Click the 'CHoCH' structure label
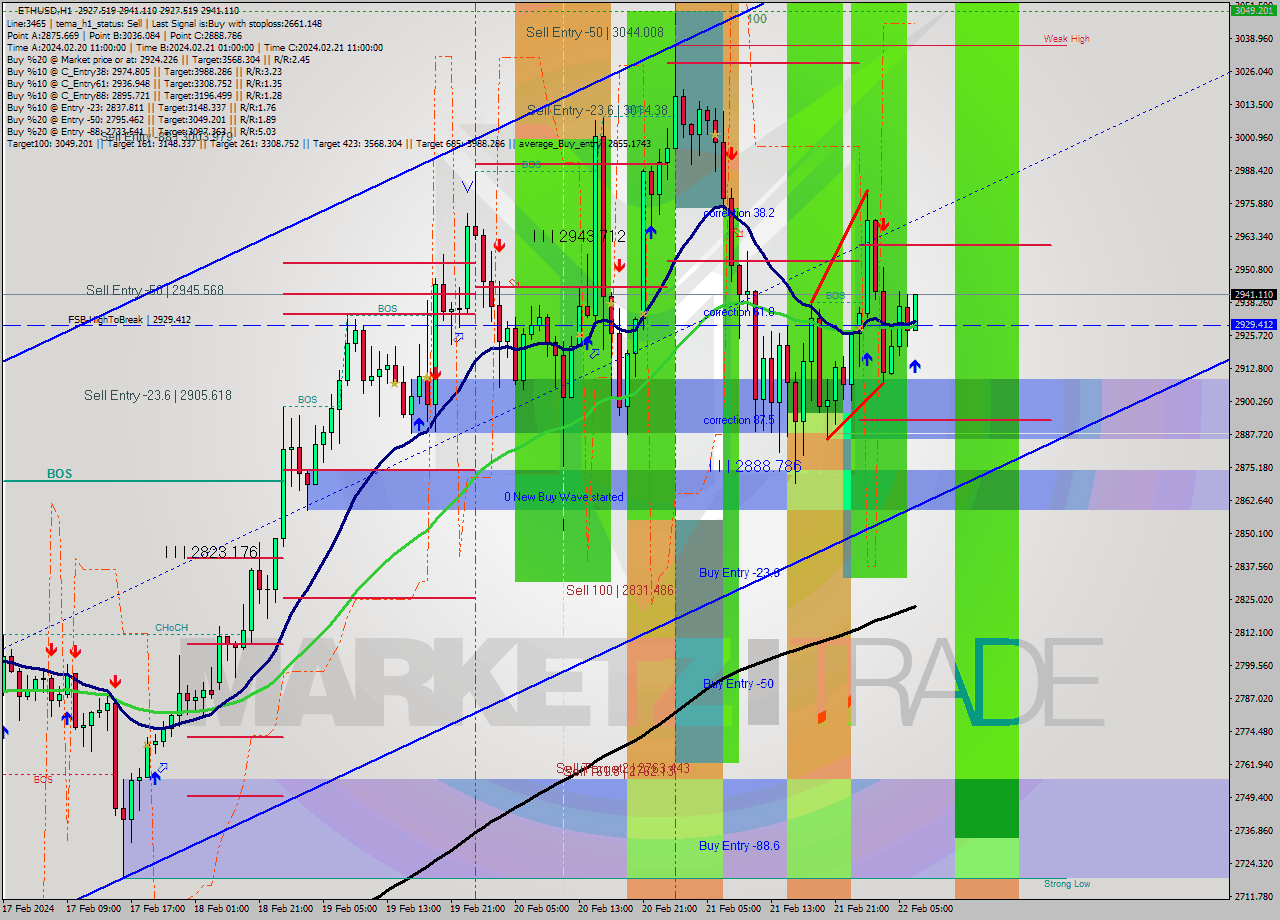Screen dimensions: 1280x920 pyautogui.click(x=171, y=628)
